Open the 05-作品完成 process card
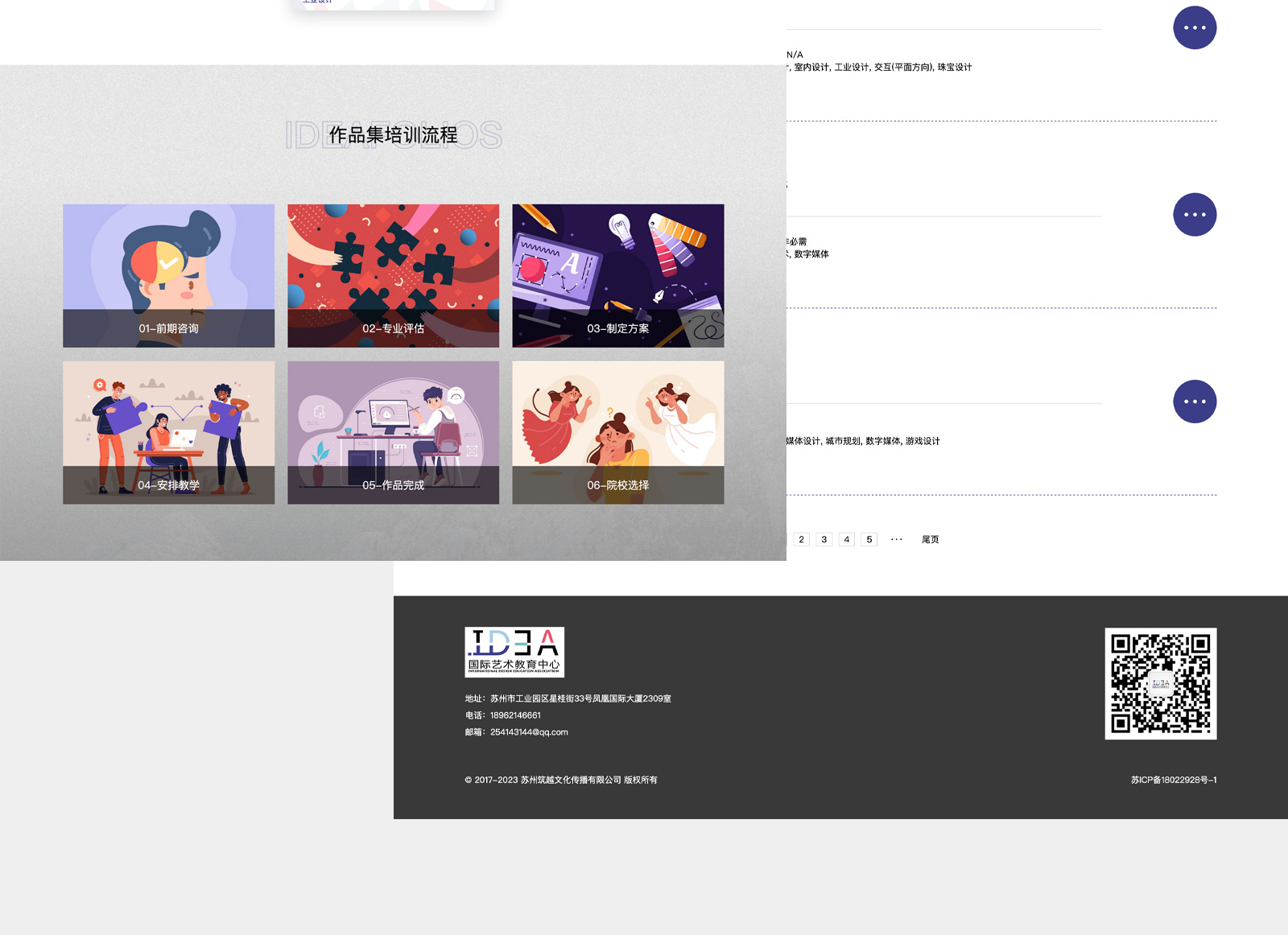 point(393,432)
